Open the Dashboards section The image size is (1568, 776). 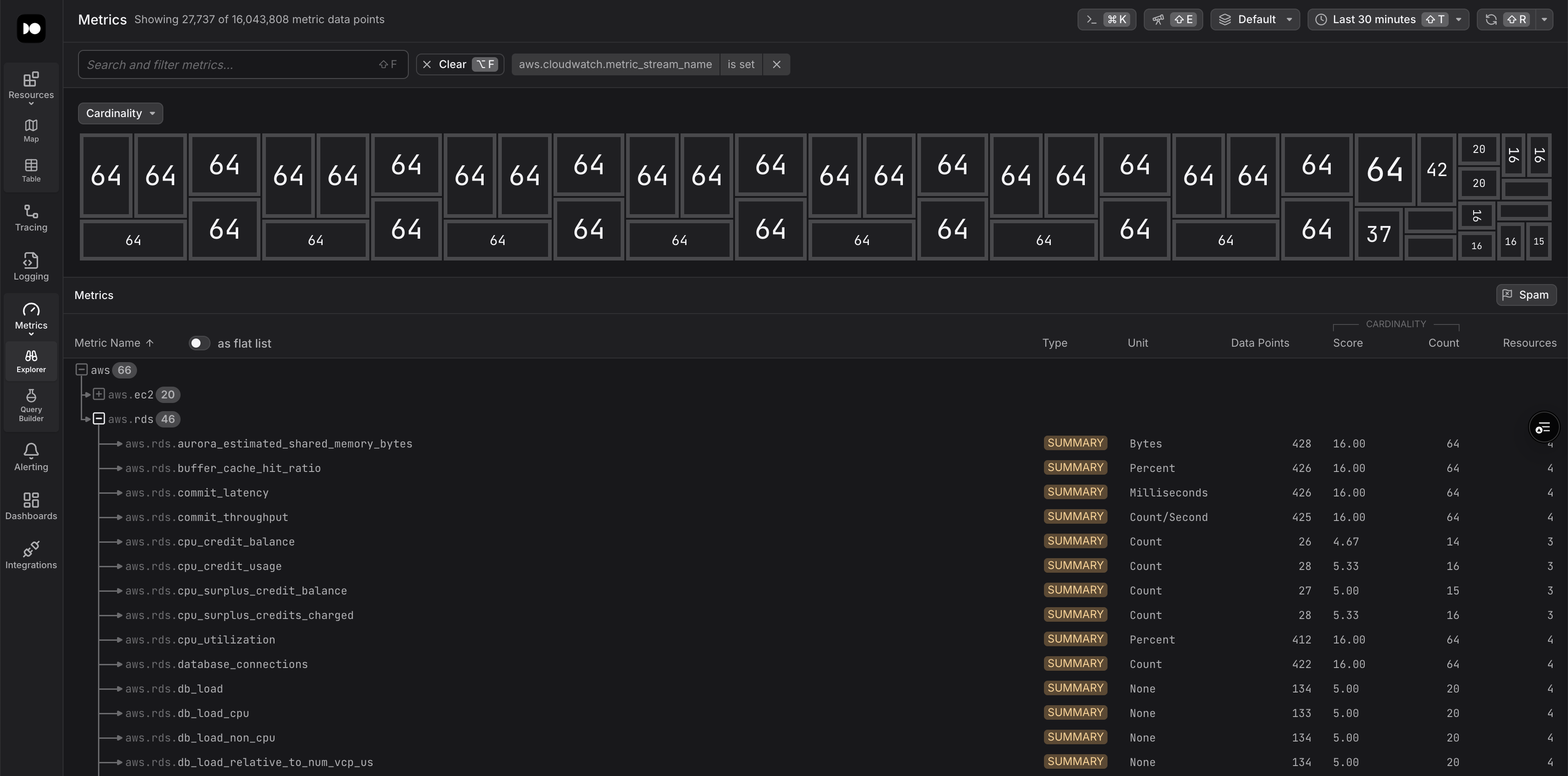(x=31, y=506)
